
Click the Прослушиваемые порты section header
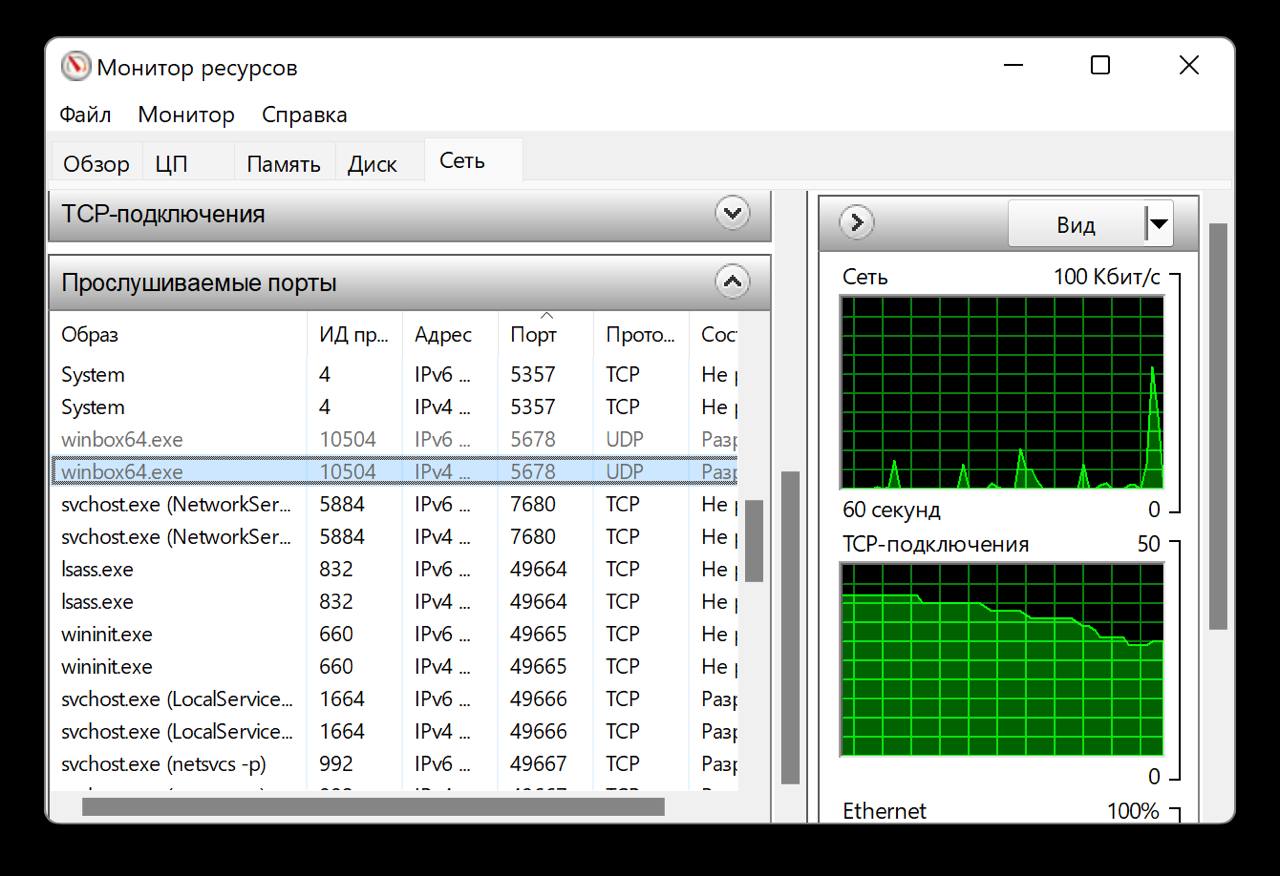click(x=410, y=283)
